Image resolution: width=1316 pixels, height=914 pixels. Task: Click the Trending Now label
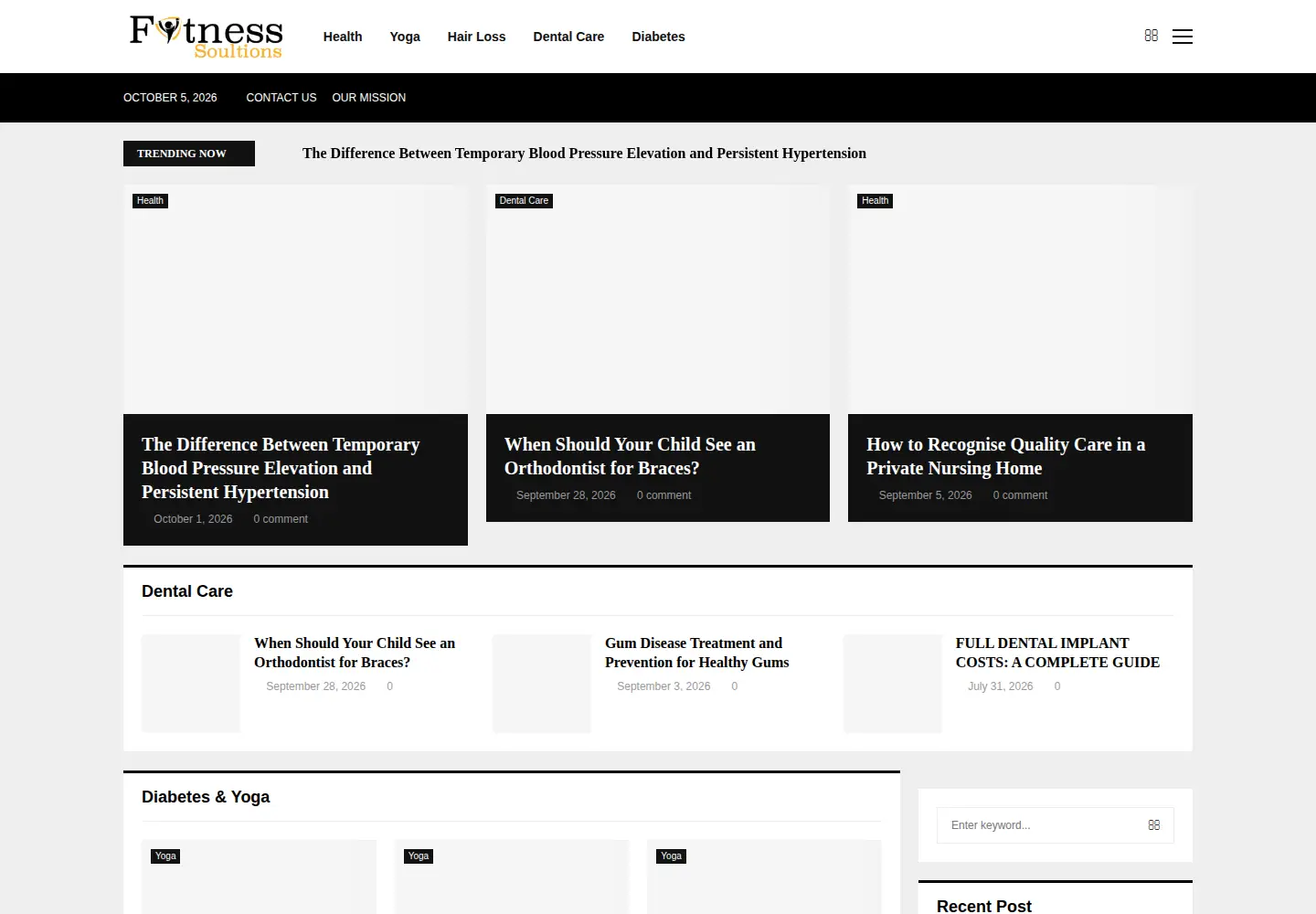[189, 154]
